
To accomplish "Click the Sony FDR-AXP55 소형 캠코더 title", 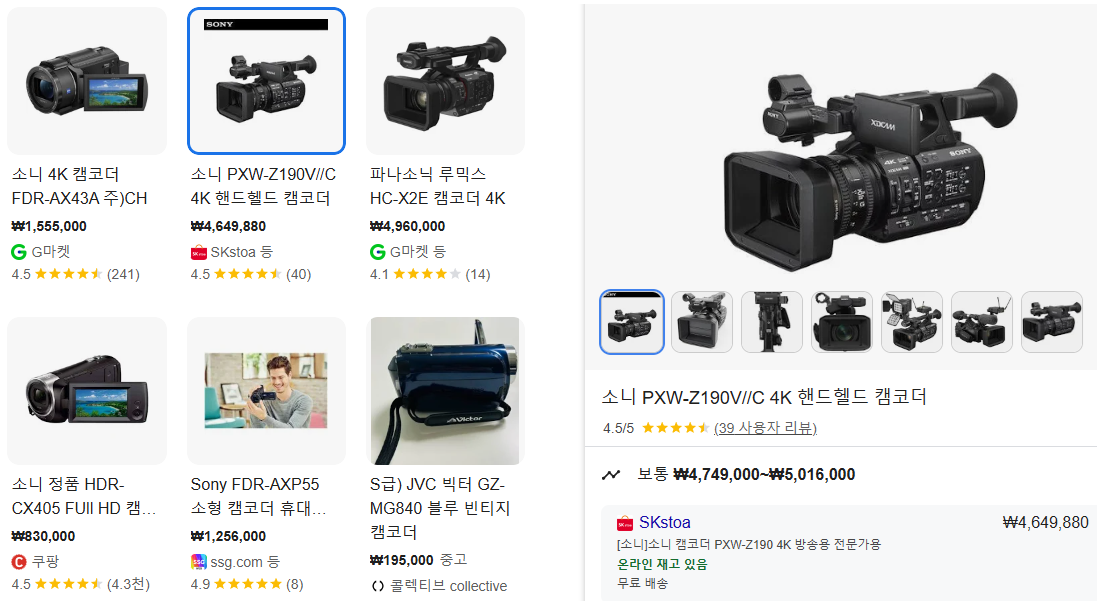I will coord(258,496).
